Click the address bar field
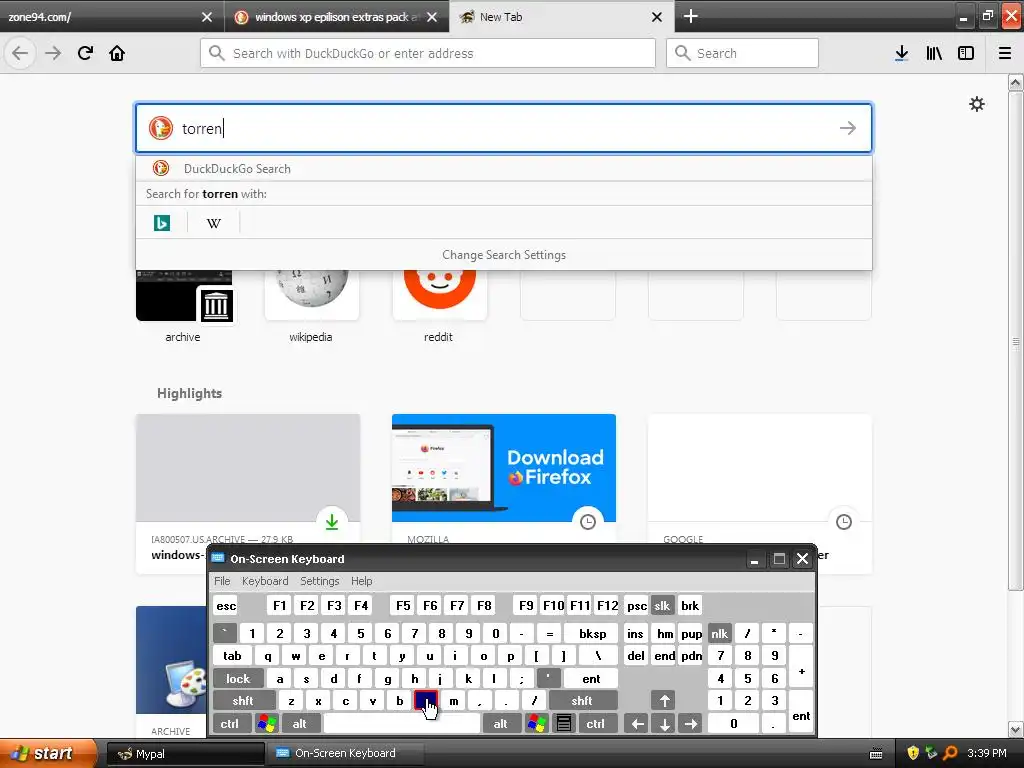1024x768 pixels. pos(428,53)
